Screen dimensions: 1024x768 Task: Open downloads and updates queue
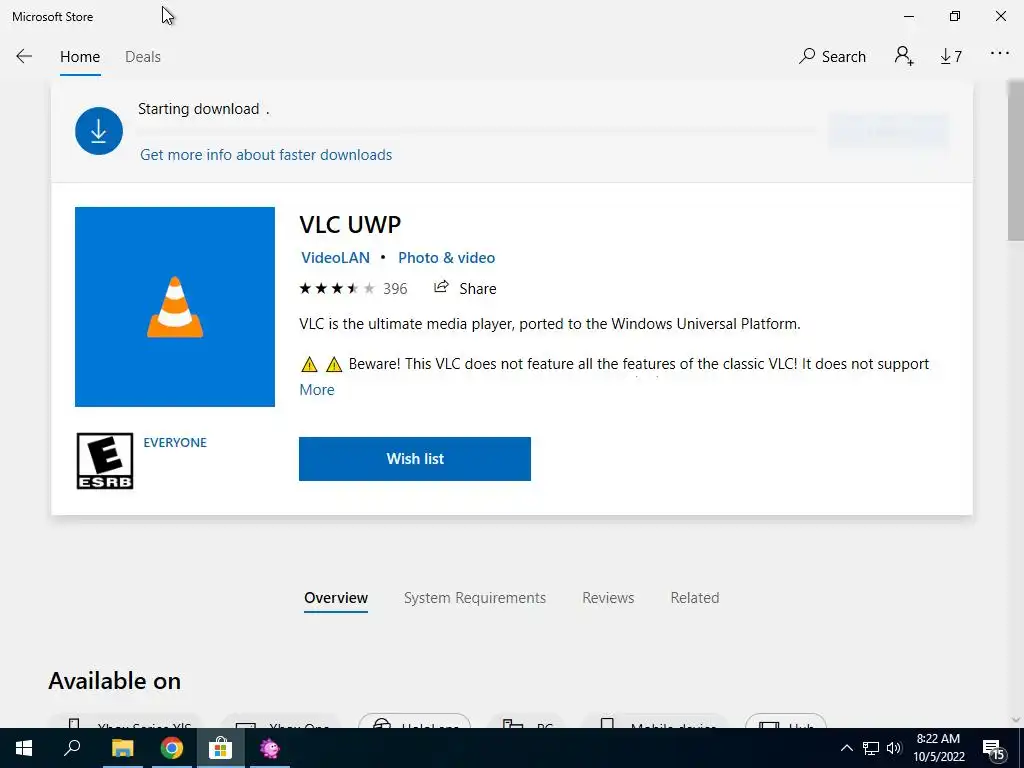951,57
